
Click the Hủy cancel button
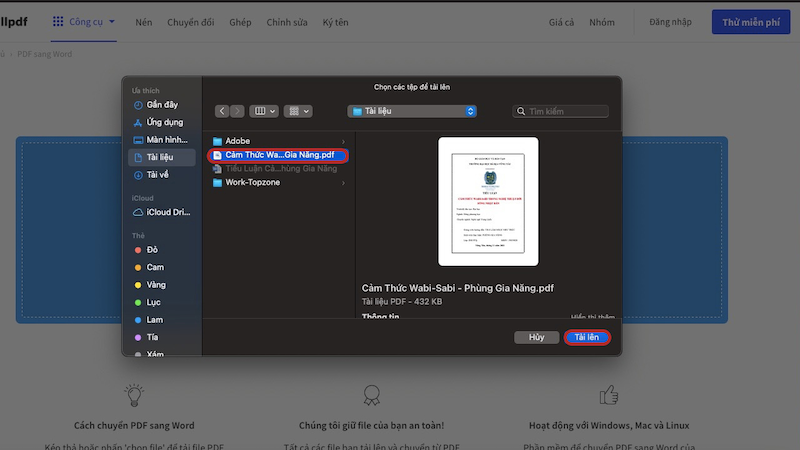pyautogui.click(x=536, y=337)
